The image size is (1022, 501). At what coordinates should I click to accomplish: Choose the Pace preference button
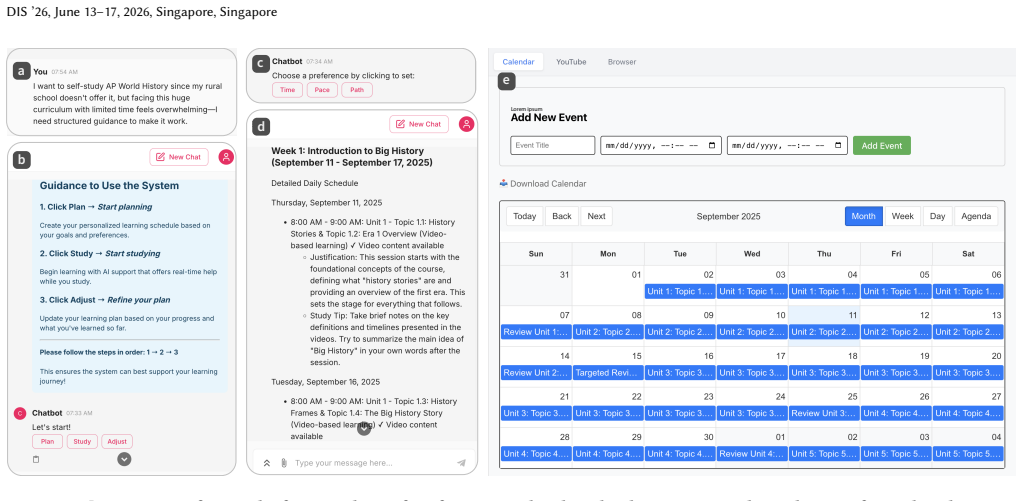click(x=322, y=90)
